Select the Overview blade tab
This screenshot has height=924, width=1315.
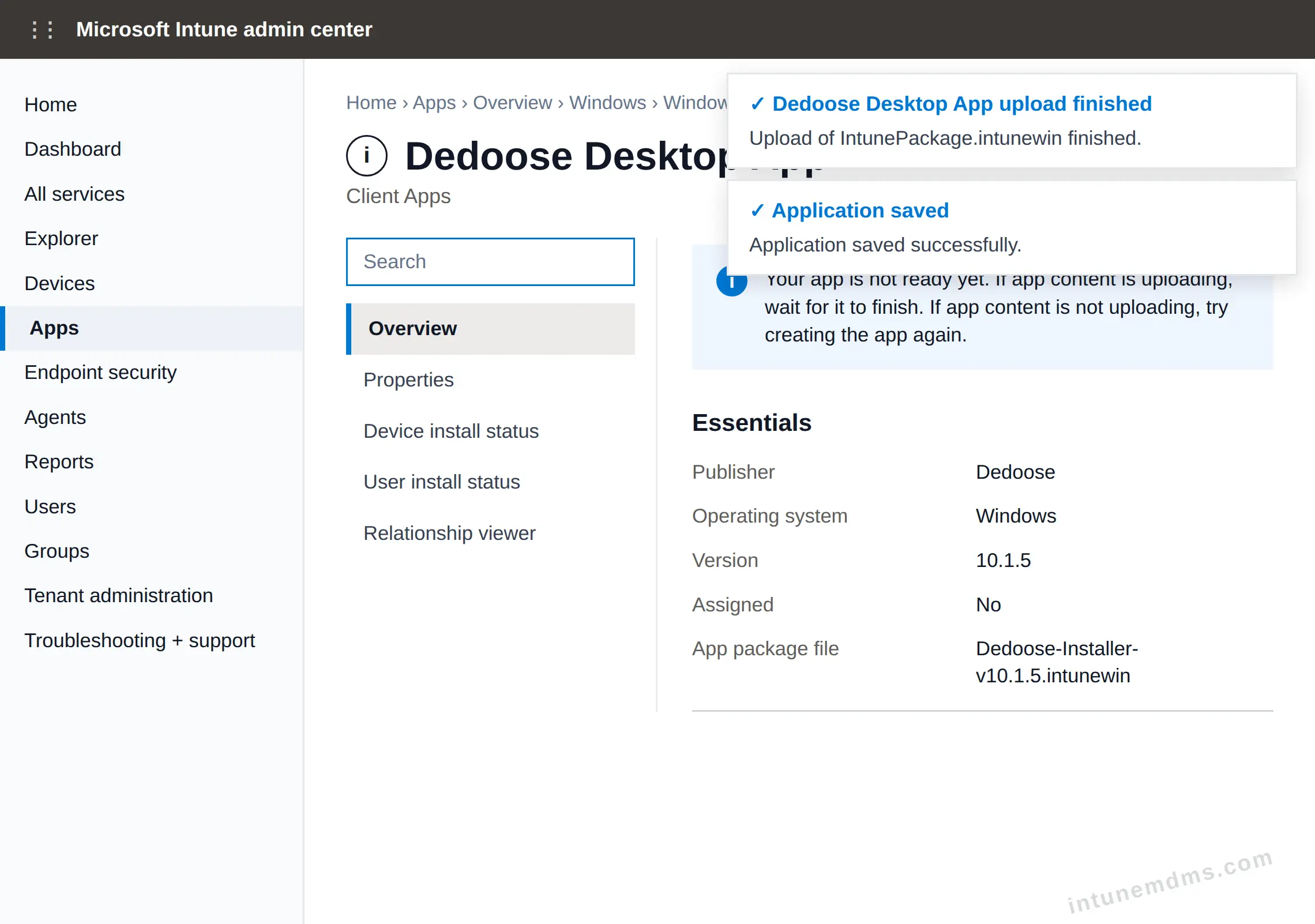tap(490, 329)
